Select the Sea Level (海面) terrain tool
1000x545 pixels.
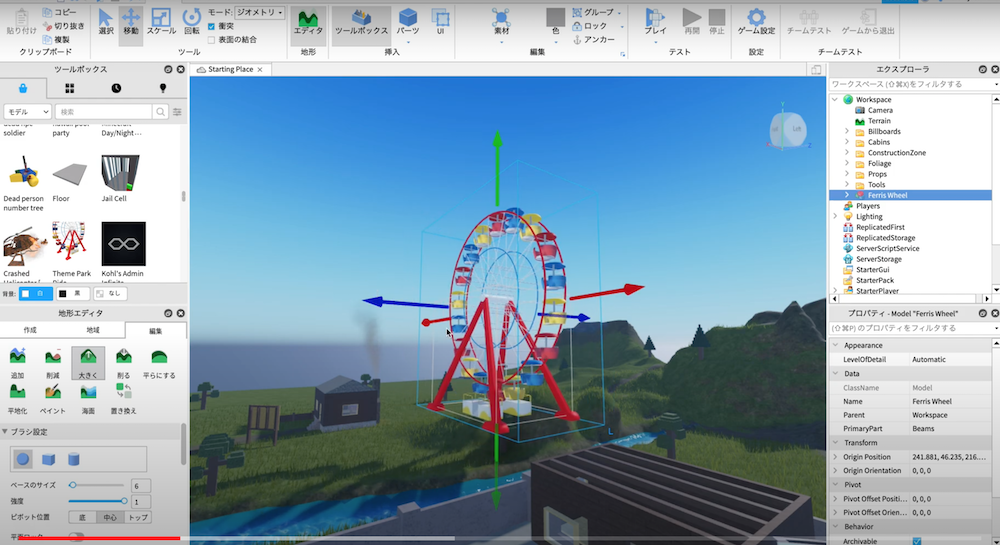(89, 395)
